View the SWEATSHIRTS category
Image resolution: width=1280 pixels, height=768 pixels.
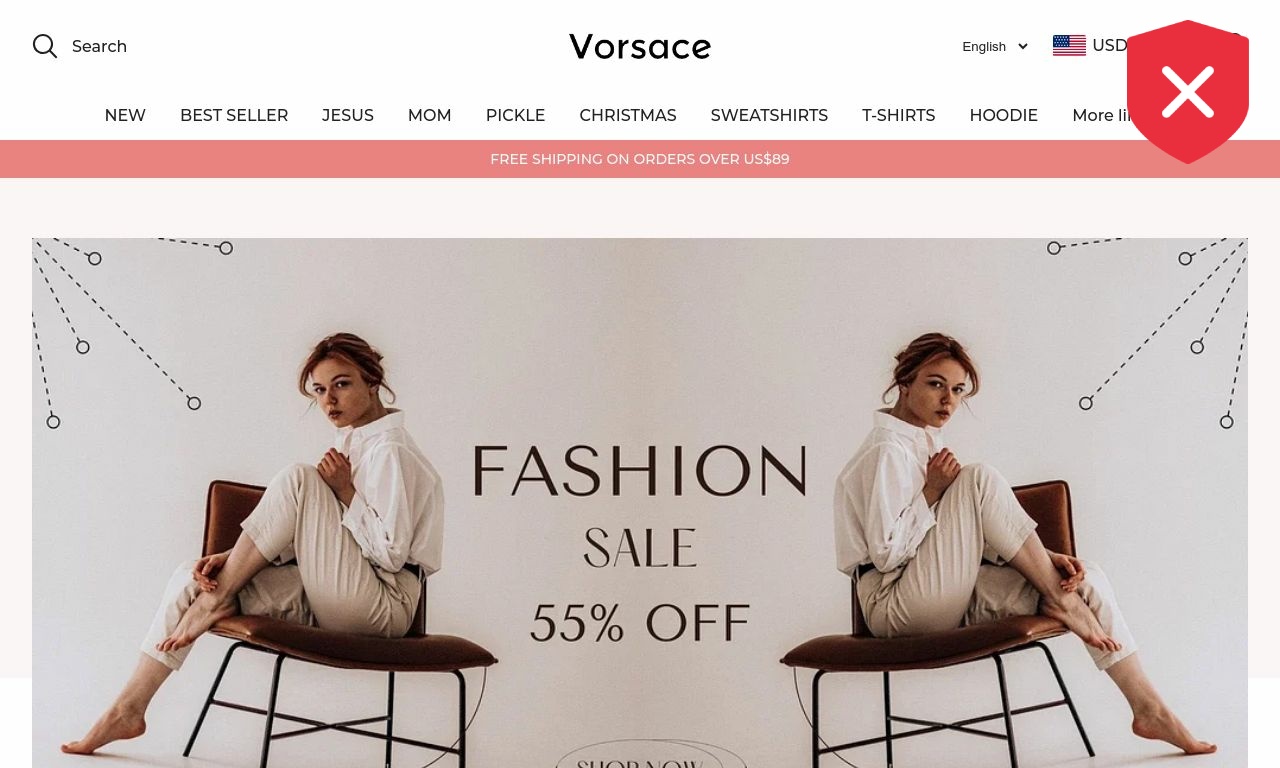769,115
